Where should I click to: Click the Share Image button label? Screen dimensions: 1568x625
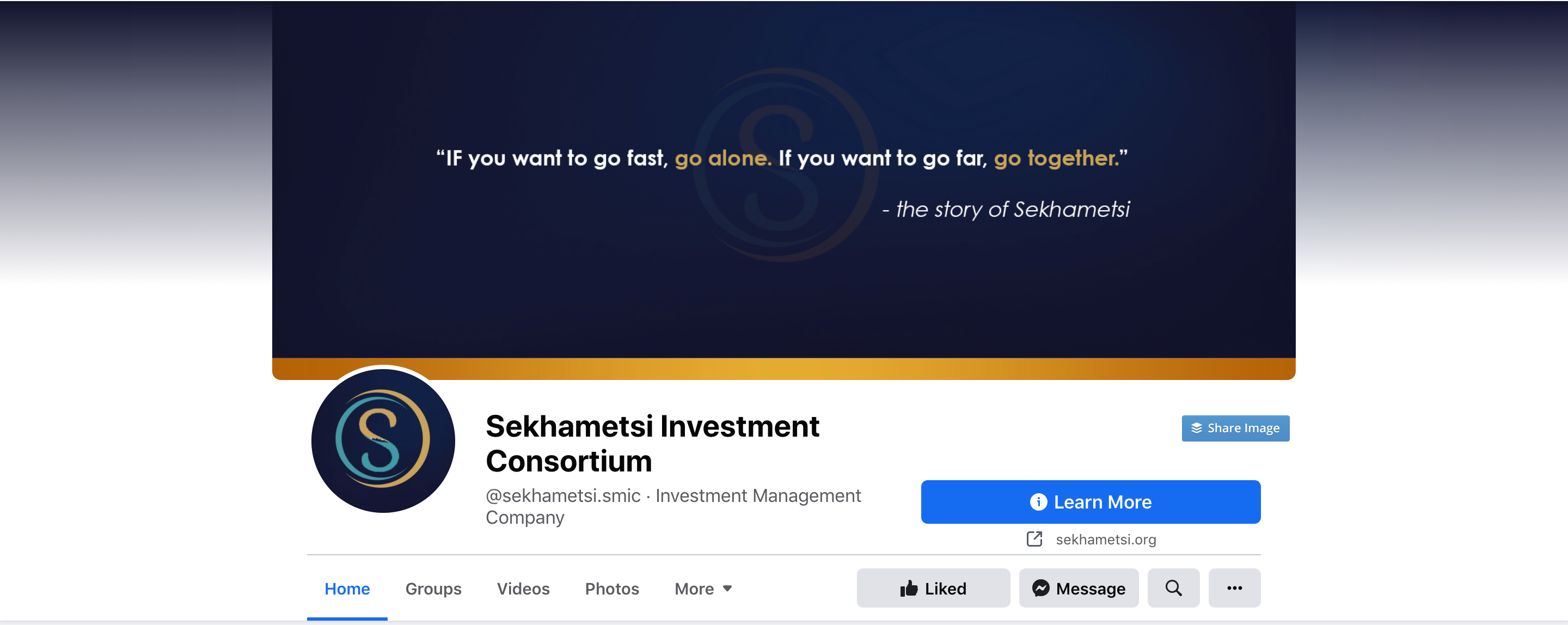coord(1243,428)
